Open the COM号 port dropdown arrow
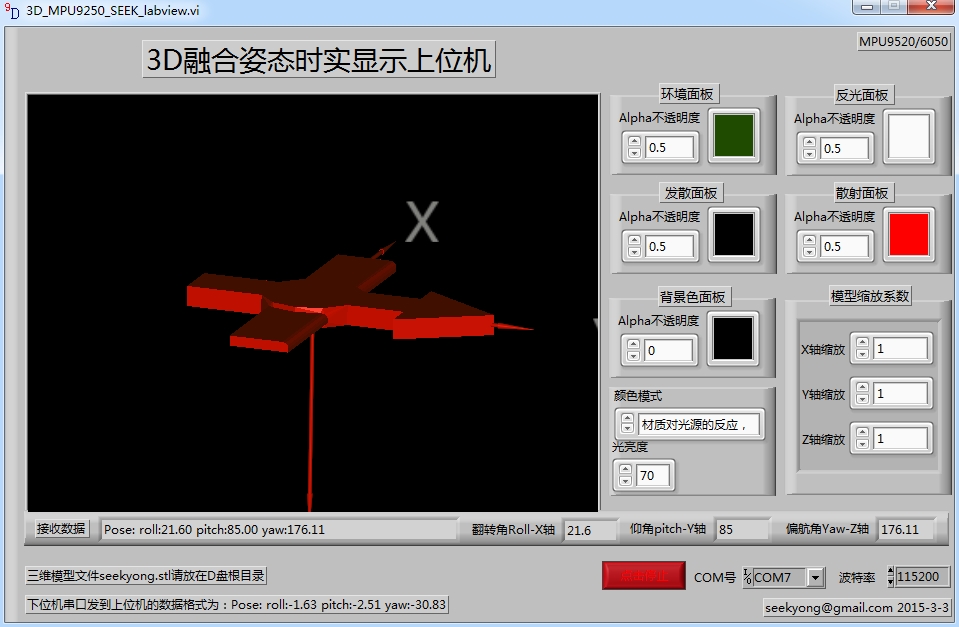Viewport: 959px width, 627px height. [x=816, y=578]
